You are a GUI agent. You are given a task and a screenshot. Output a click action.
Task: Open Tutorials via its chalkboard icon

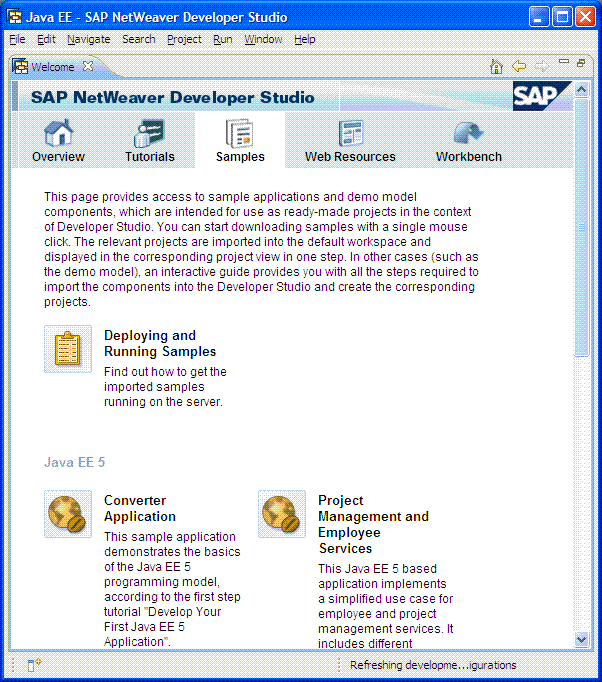(149, 133)
